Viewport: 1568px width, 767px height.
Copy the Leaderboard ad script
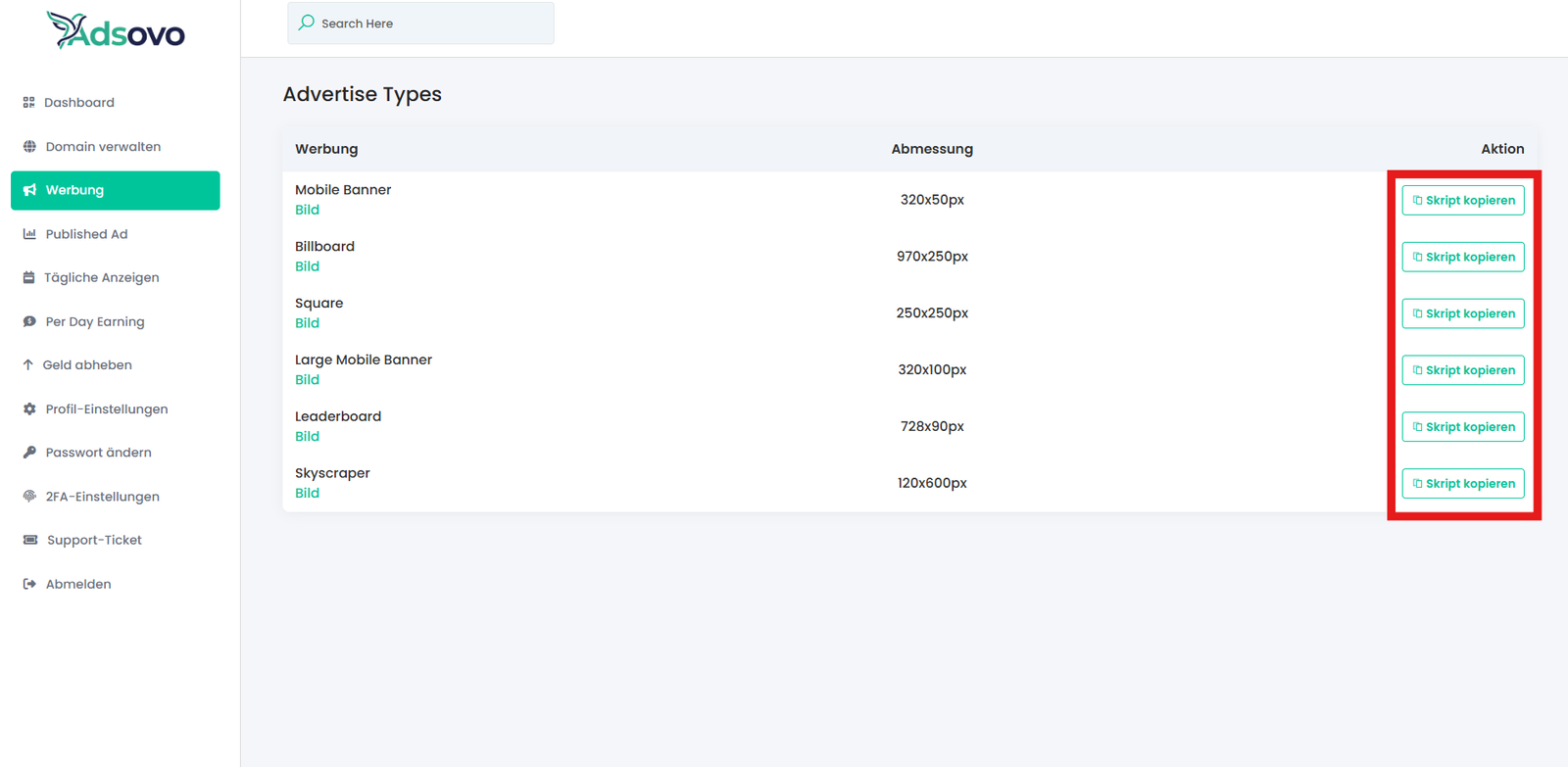click(x=1462, y=427)
